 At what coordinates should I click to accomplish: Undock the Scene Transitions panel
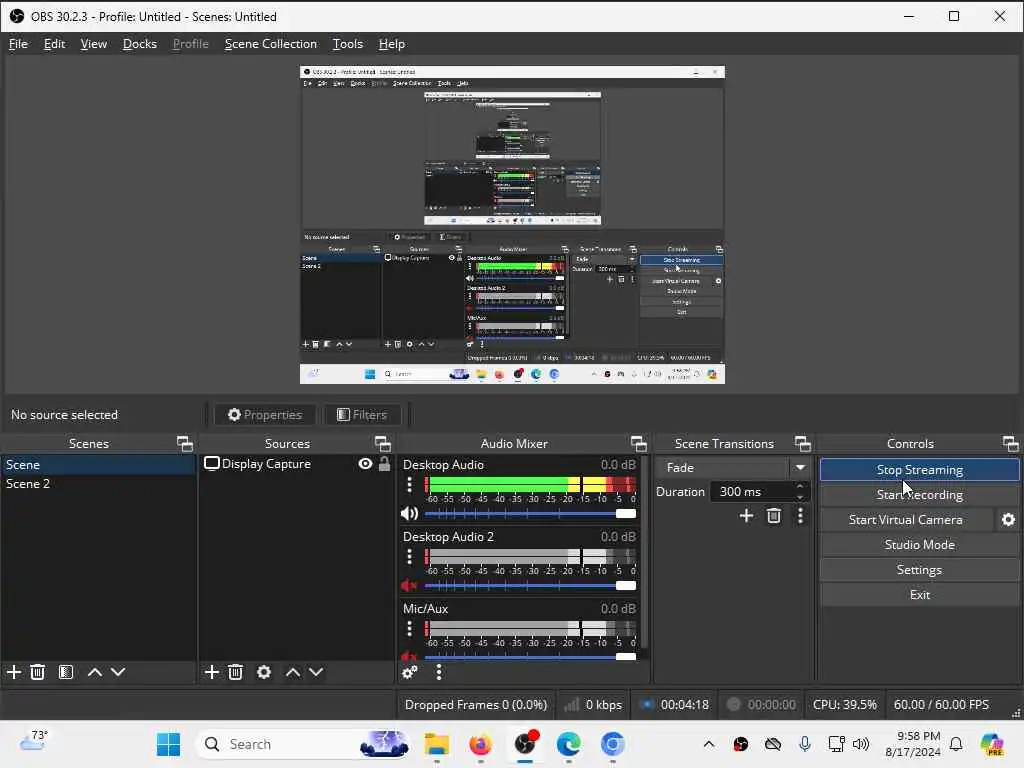pyautogui.click(x=803, y=444)
